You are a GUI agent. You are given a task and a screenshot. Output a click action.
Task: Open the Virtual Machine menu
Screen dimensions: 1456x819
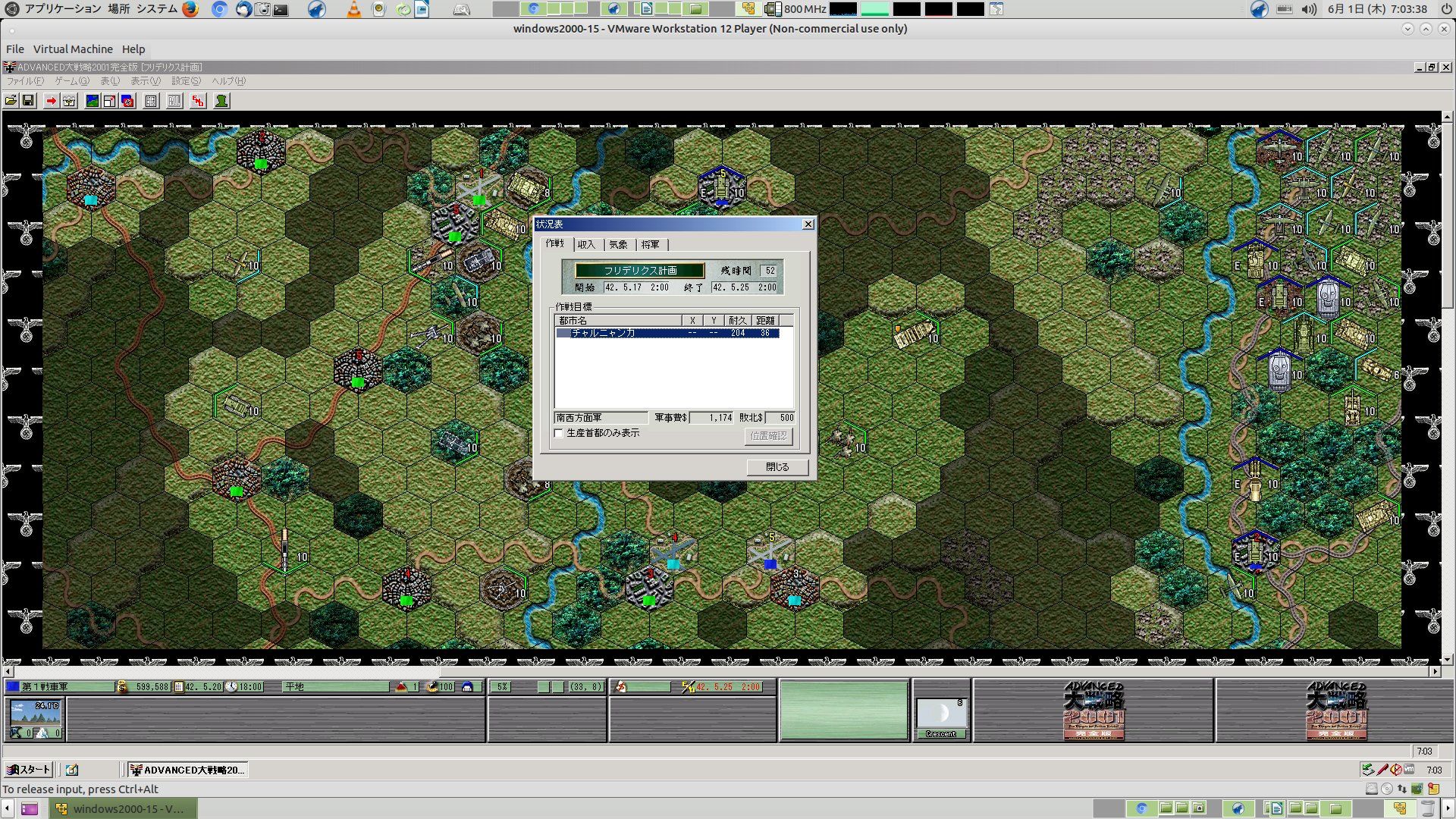click(73, 49)
